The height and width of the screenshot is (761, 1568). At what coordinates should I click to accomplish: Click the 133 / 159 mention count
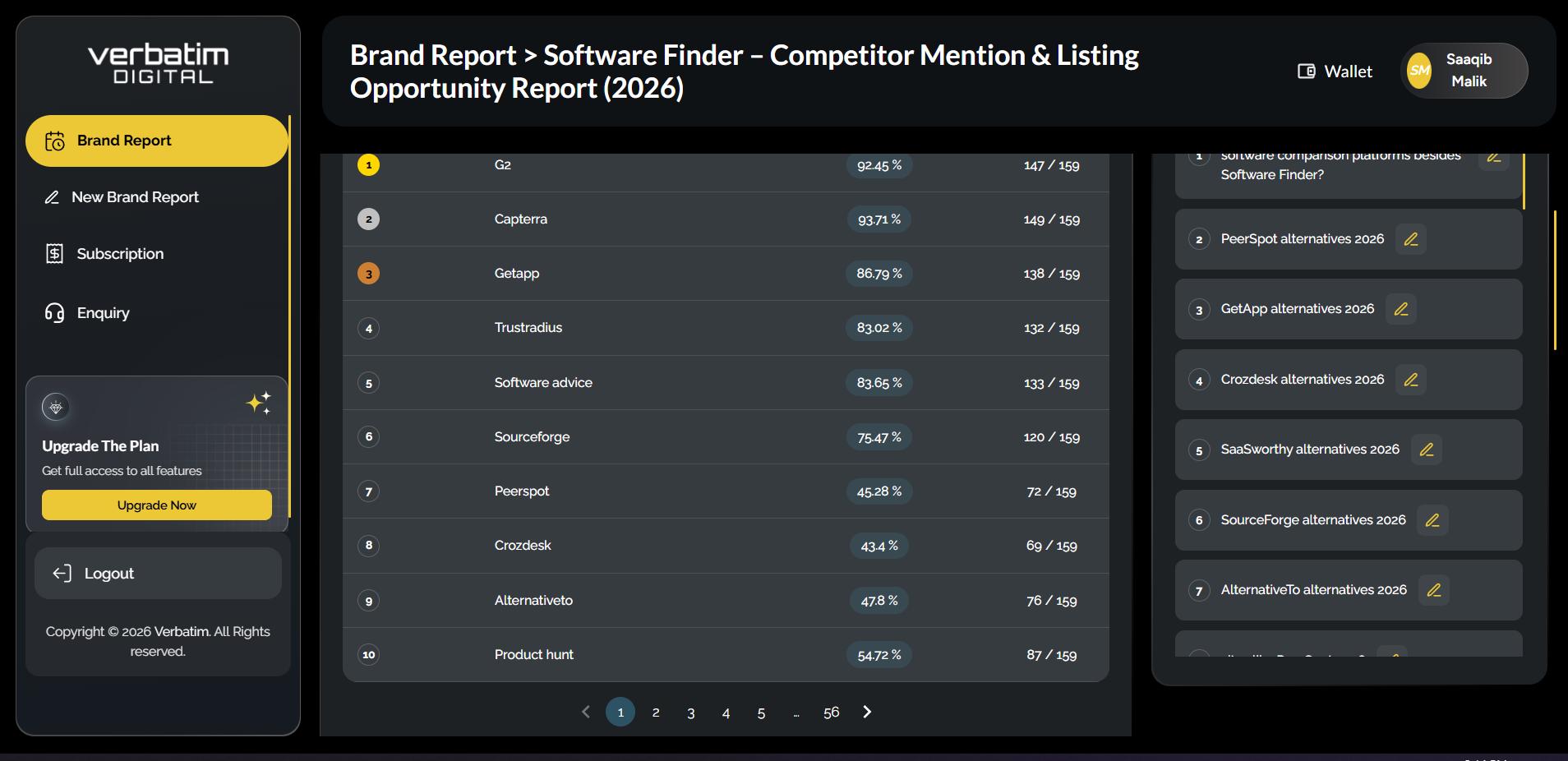point(1052,383)
